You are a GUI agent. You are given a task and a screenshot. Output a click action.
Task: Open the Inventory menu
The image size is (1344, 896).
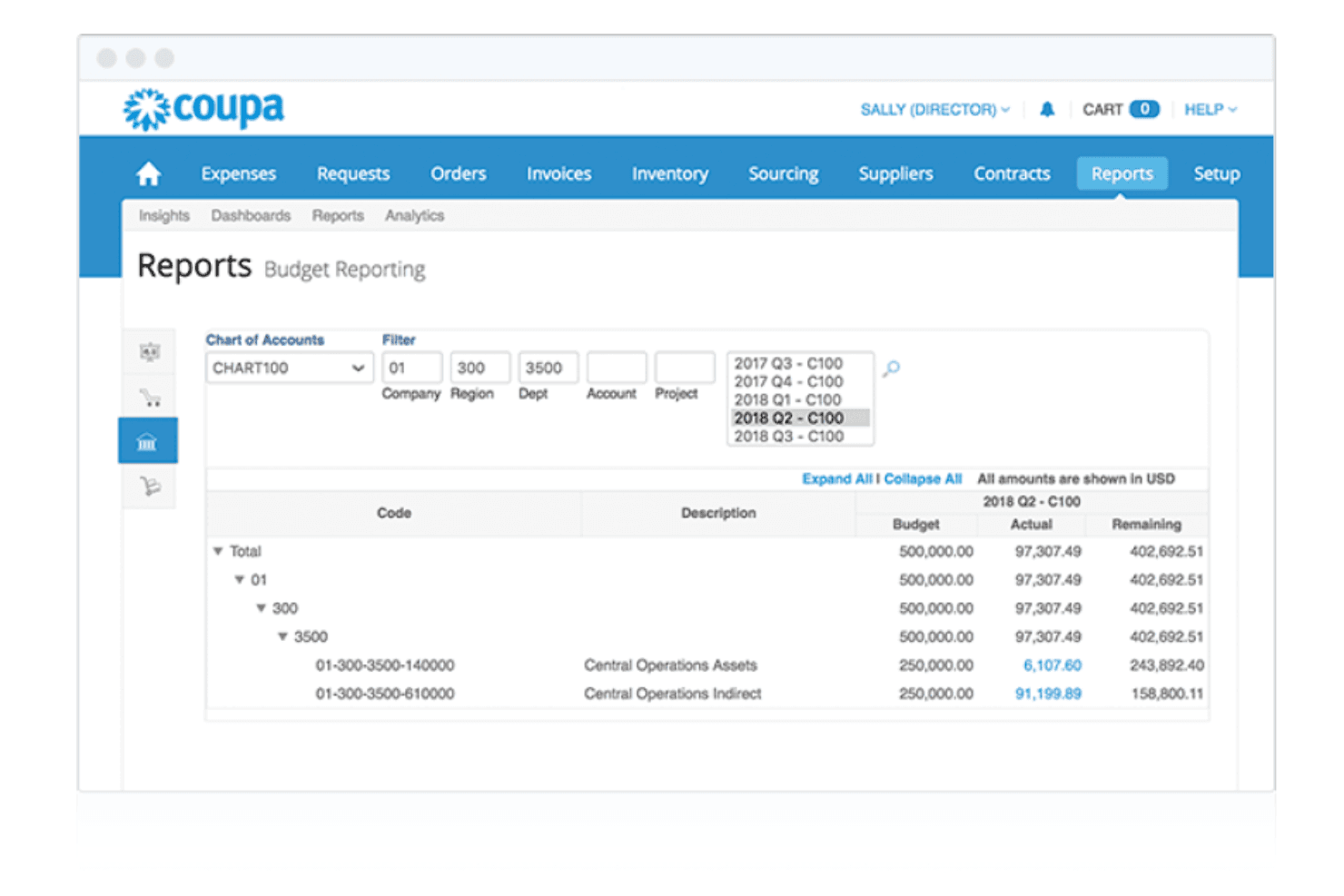pyautogui.click(x=670, y=173)
